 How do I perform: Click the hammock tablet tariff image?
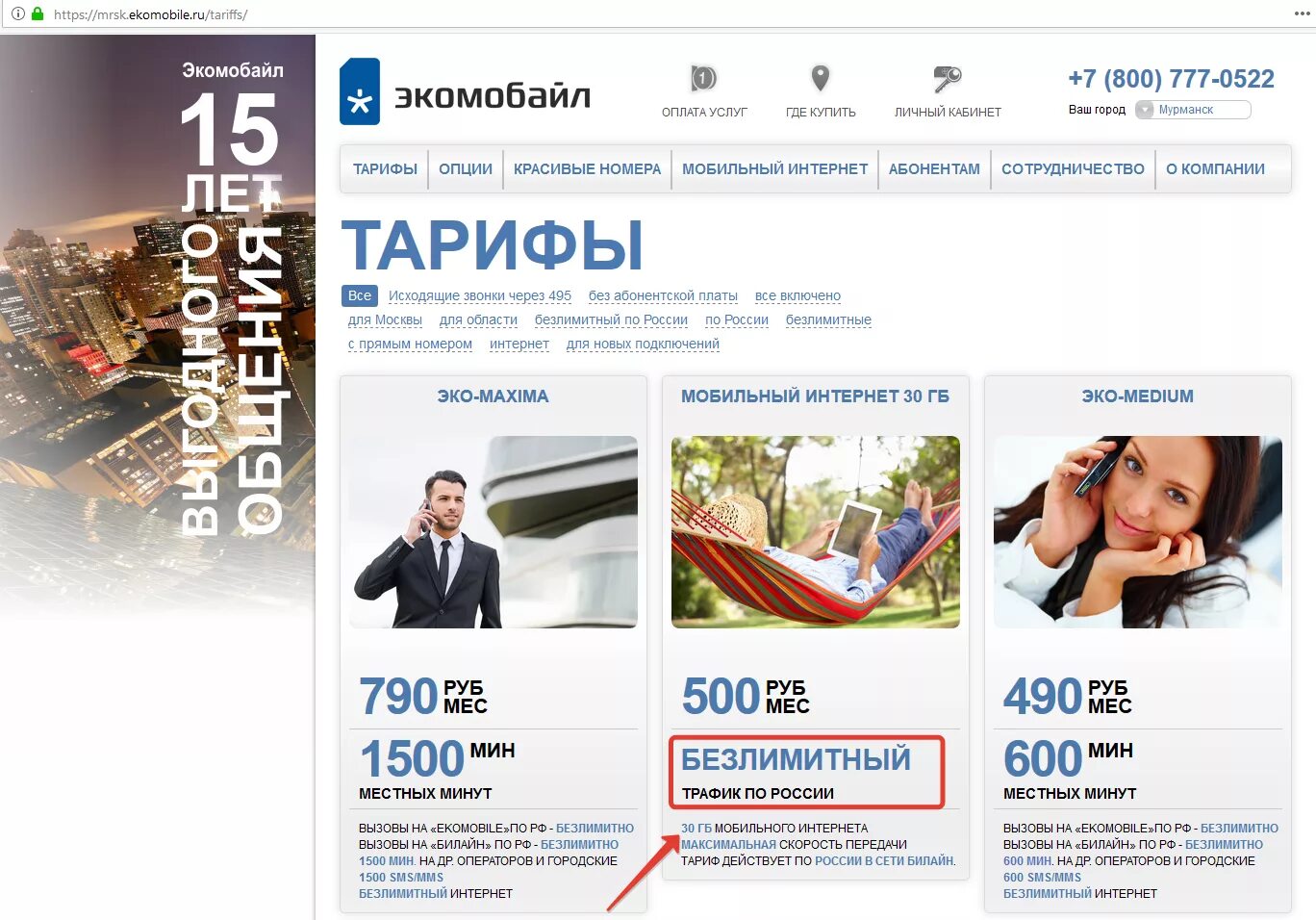point(816,532)
